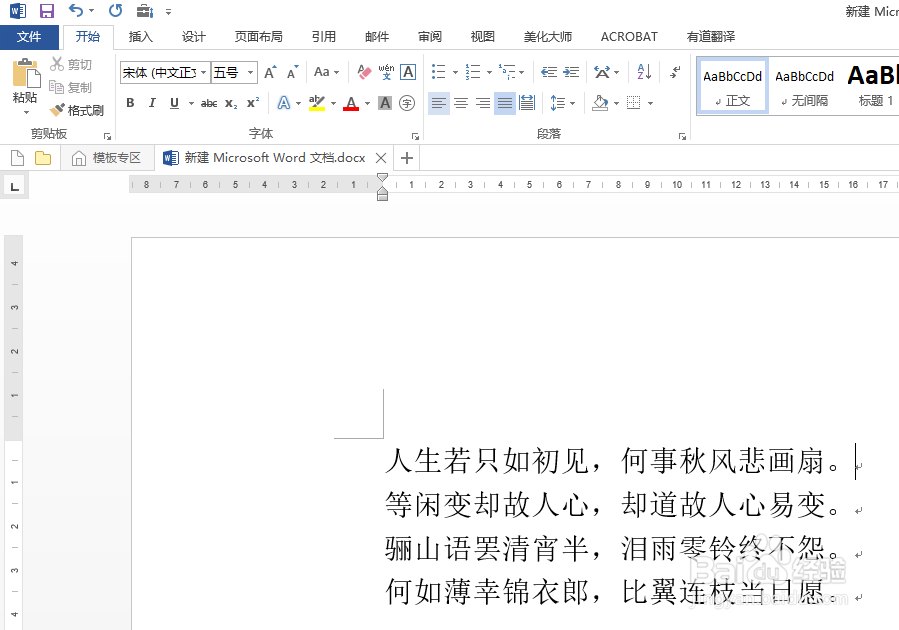Select 无间隔 (No Spacing) style
Screen dimensions: 899x630
804,87
